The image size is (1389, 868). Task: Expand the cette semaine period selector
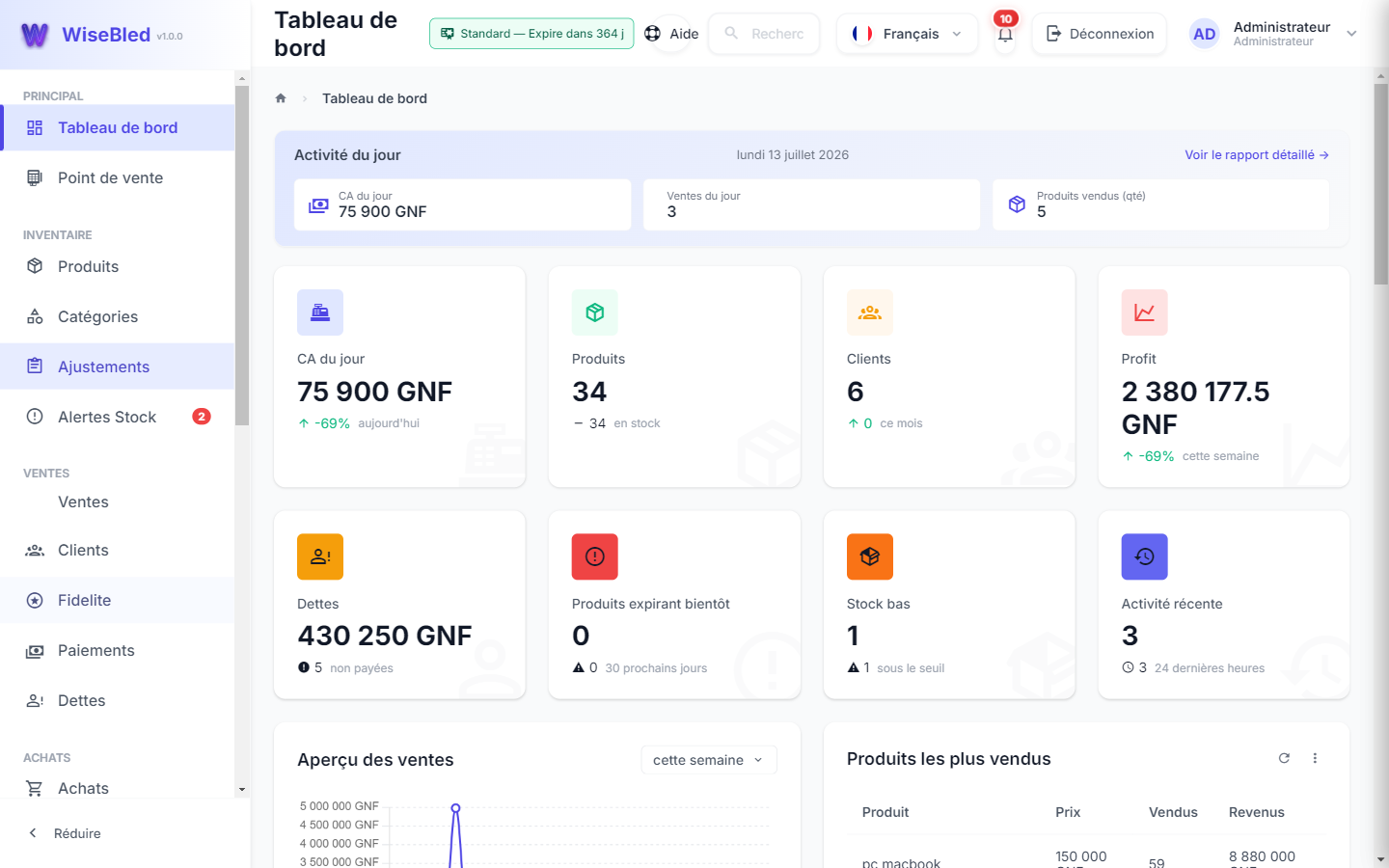(x=709, y=760)
